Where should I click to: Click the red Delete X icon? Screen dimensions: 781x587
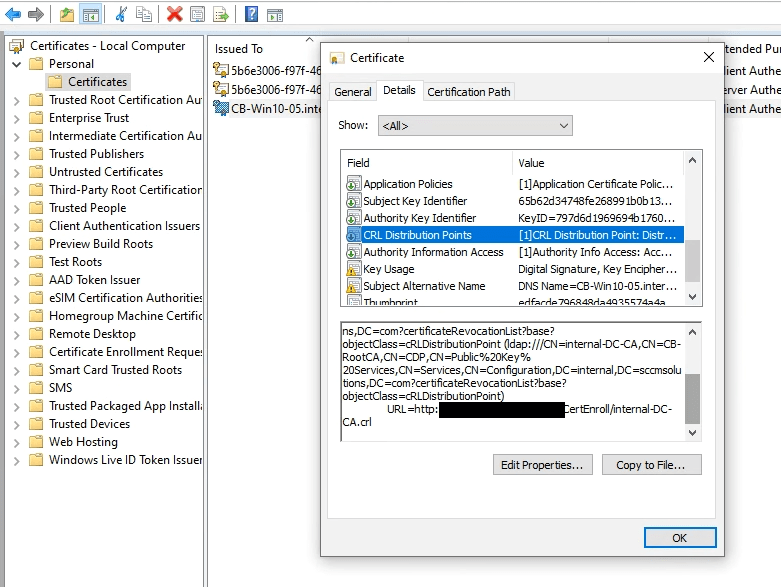(174, 14)
